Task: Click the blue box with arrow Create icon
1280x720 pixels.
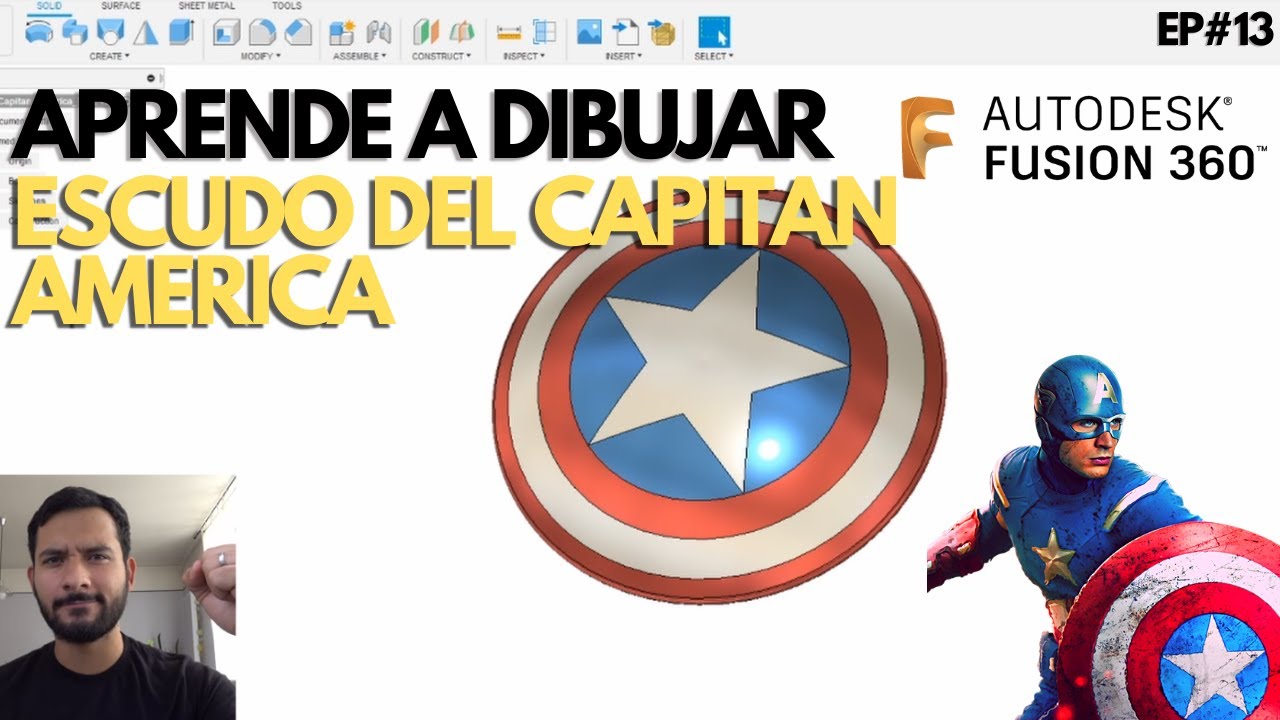Action: tap(181, 33)
